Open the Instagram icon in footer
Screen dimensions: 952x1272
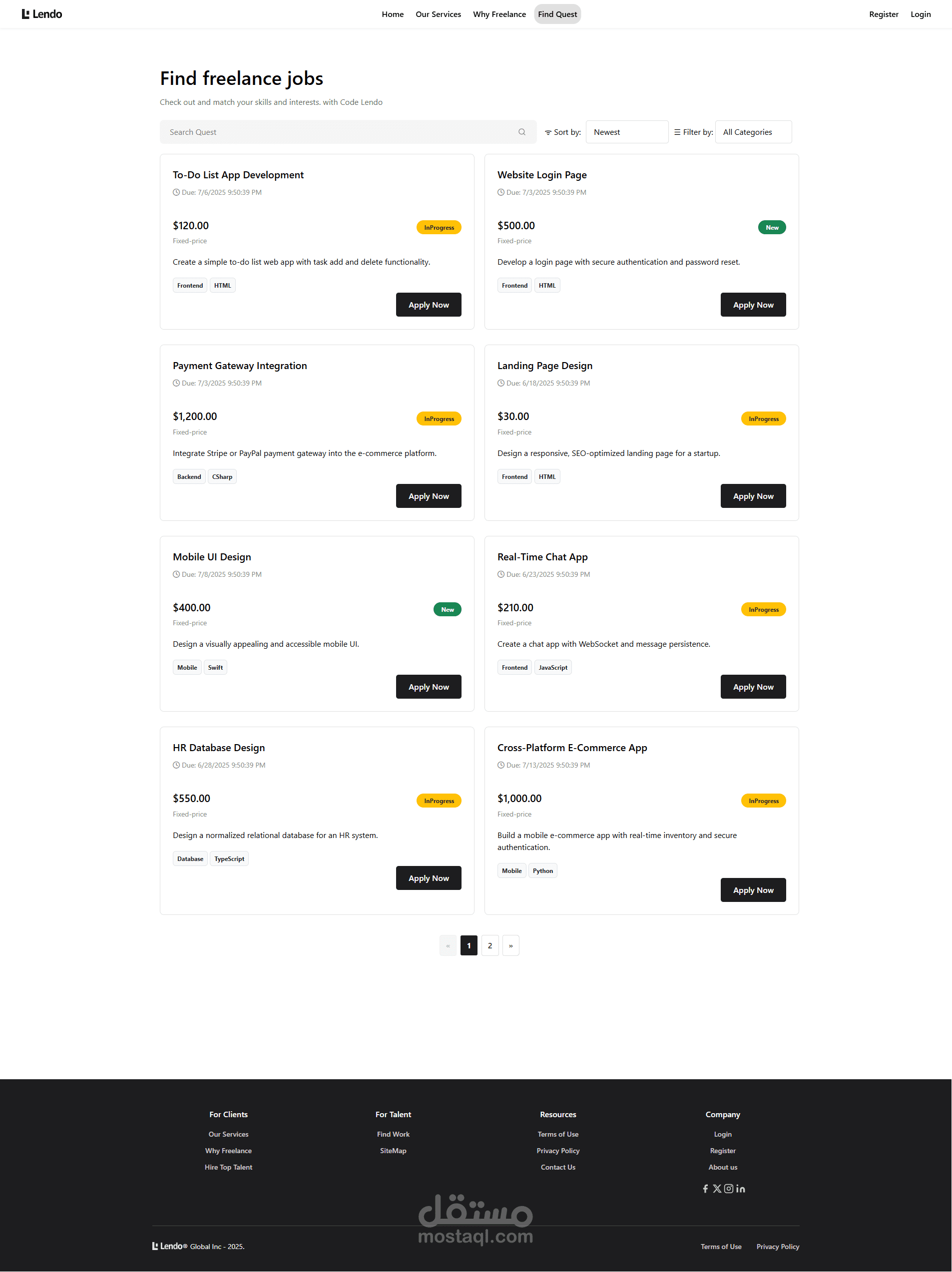[x=728, y=1189]
